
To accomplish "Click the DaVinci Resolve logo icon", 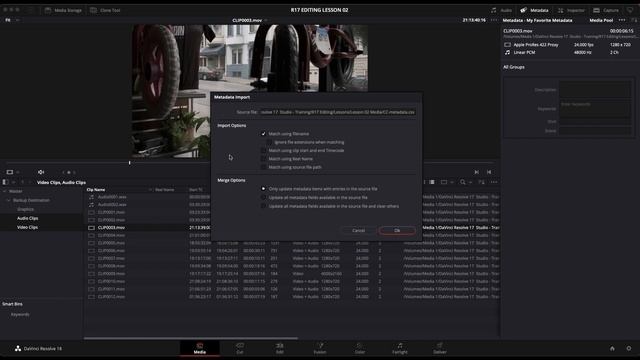I will 18,348.
